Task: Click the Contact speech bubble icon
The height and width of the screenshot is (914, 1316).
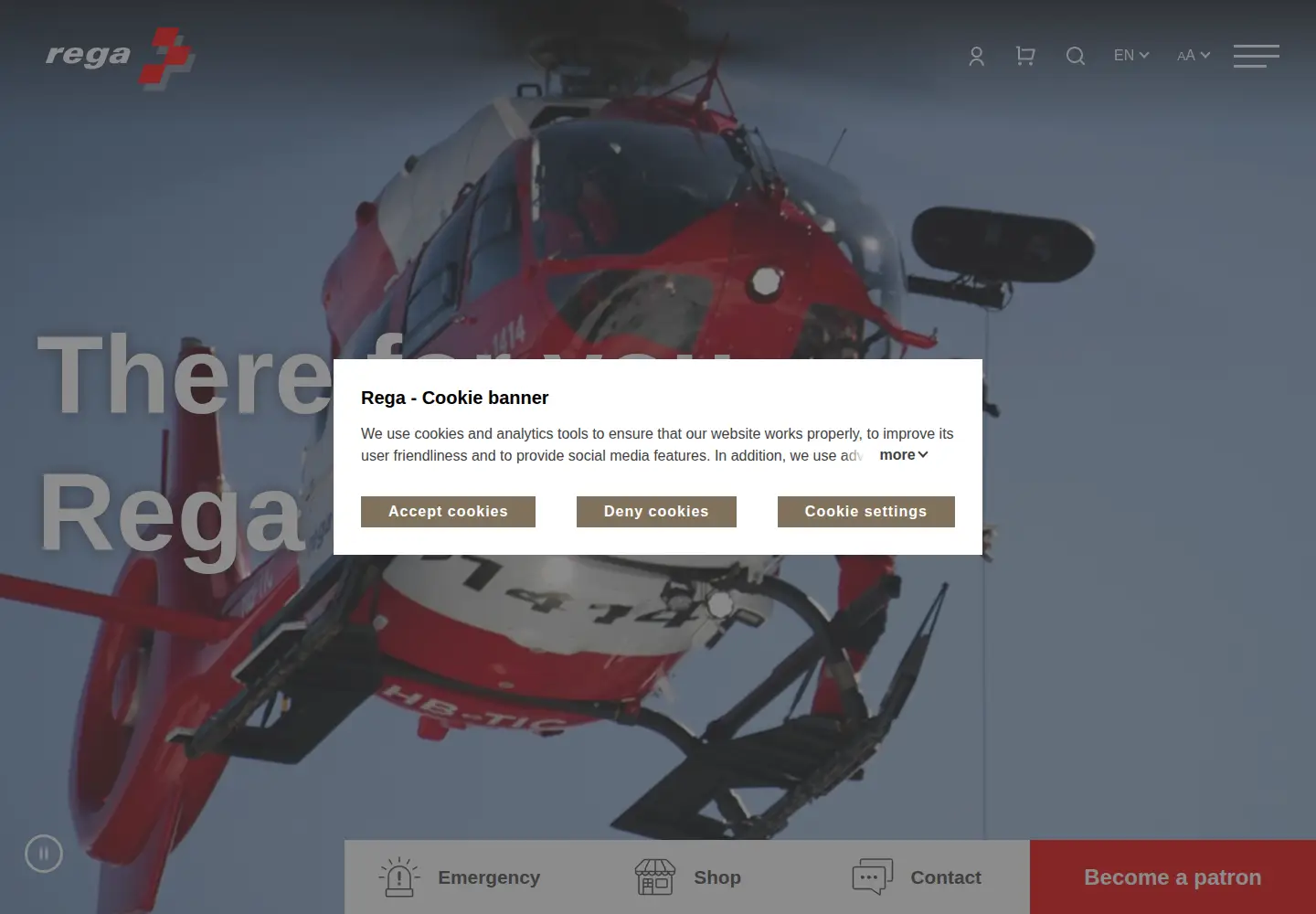Action: (872, 877)
